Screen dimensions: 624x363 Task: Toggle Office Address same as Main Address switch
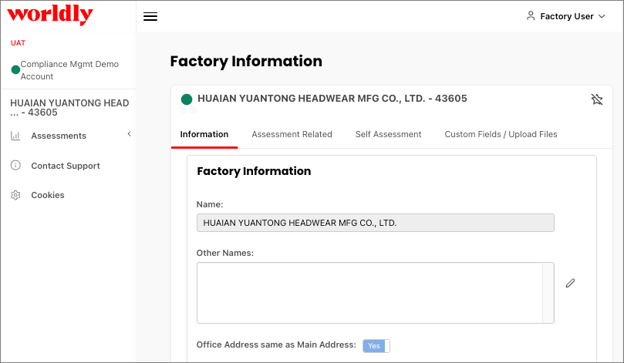point(376,345)
